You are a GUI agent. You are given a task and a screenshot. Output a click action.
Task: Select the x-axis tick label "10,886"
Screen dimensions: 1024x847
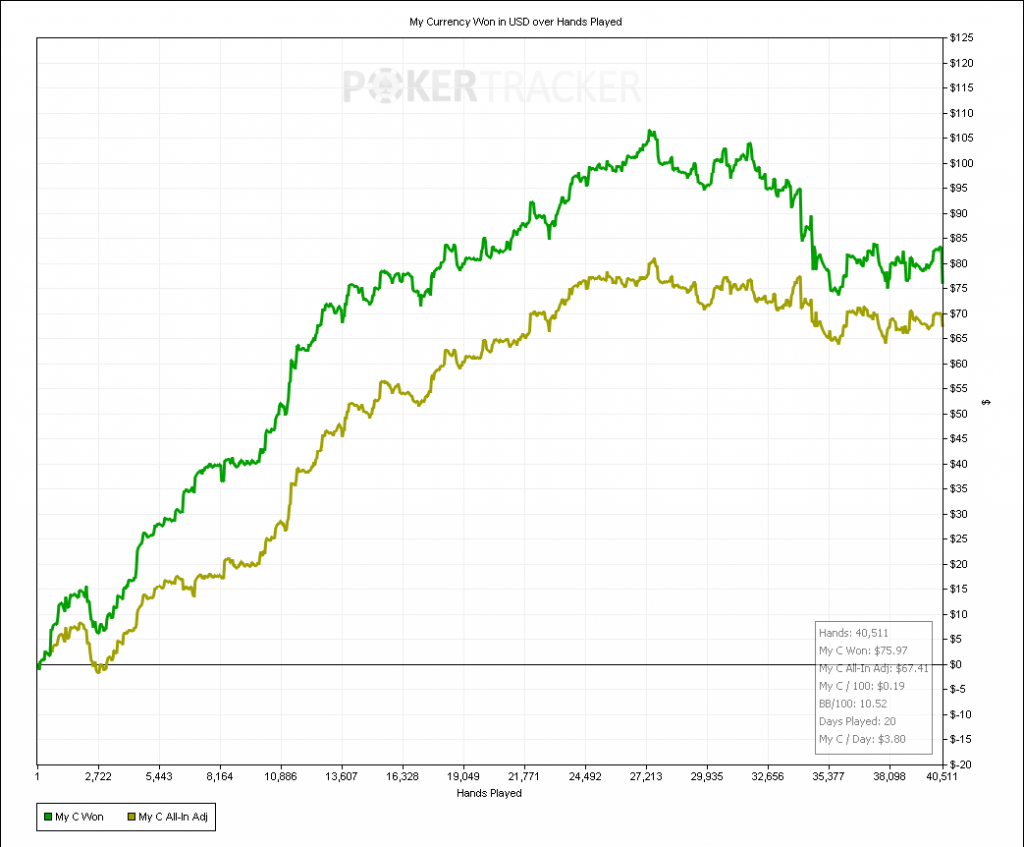(280, 776)
